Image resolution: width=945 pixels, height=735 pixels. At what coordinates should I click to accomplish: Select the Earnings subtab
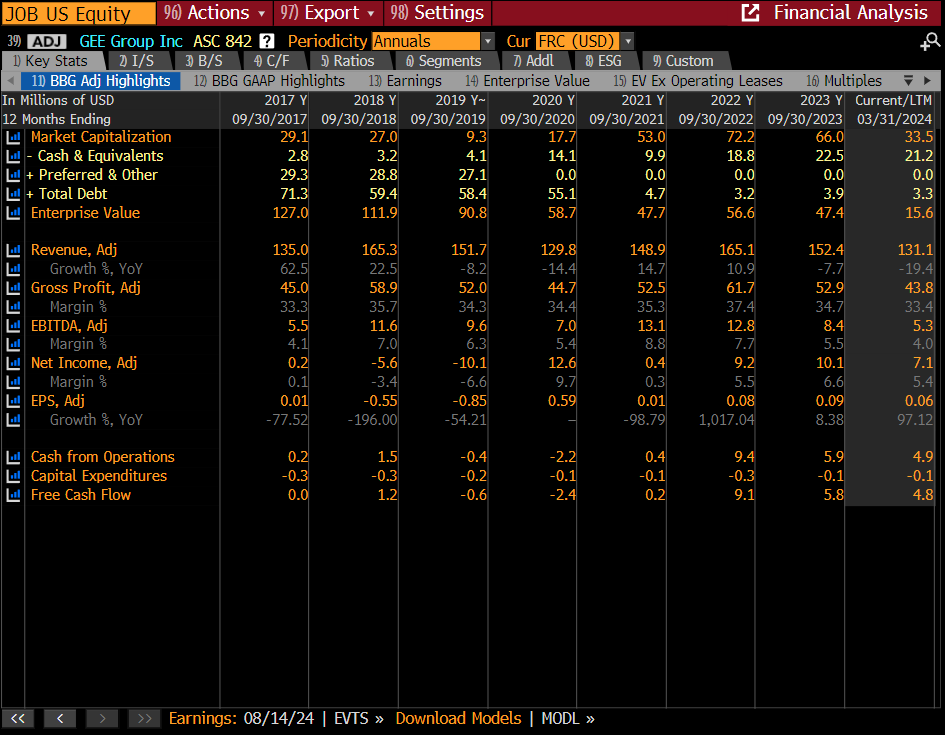click(405, 81)
